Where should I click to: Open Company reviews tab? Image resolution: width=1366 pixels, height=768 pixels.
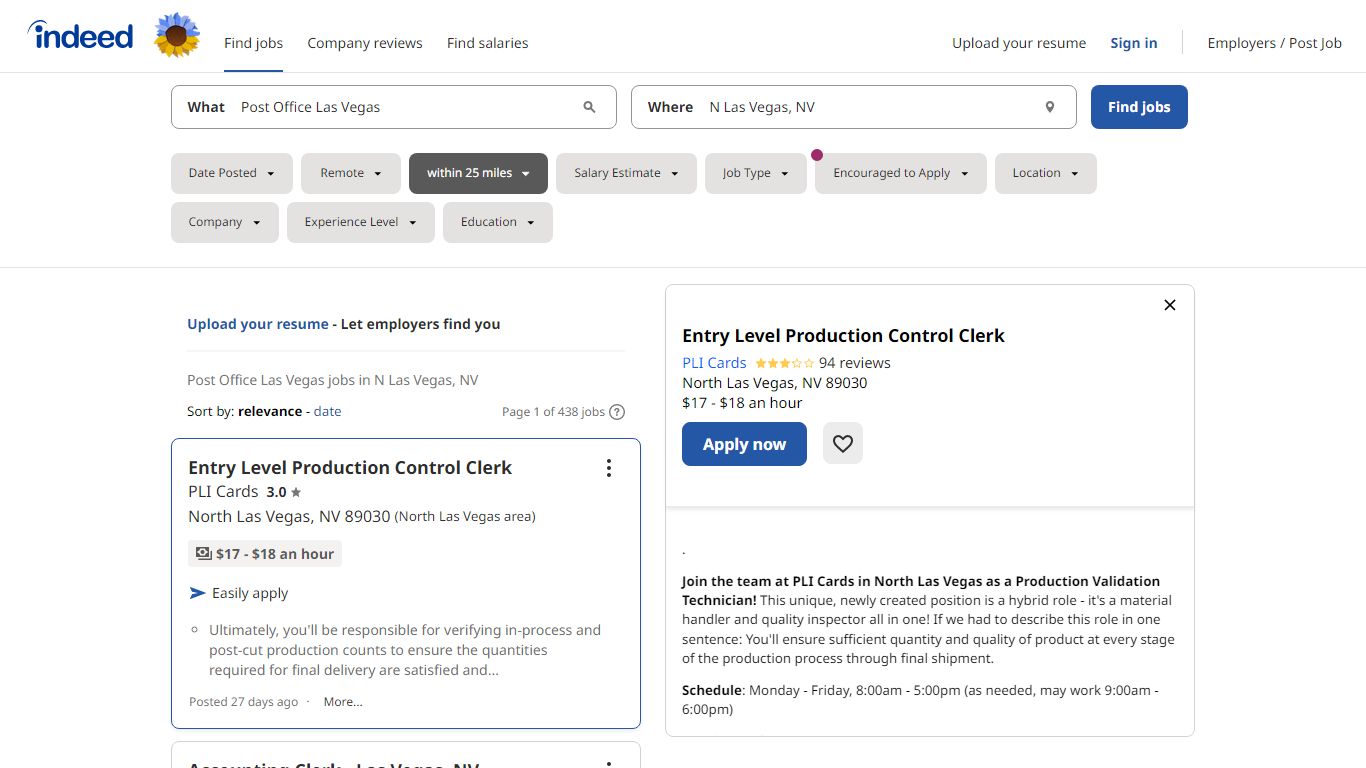coord(365,43)
